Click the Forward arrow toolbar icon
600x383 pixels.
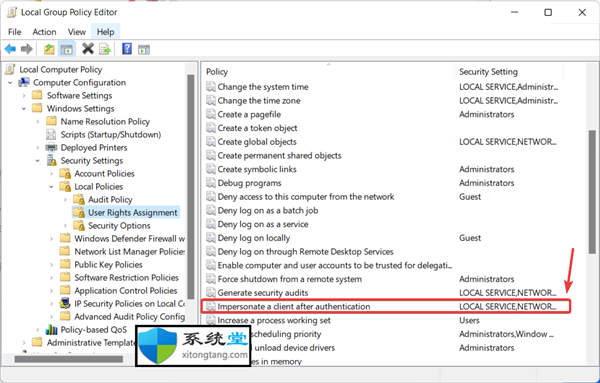(26, 49)
